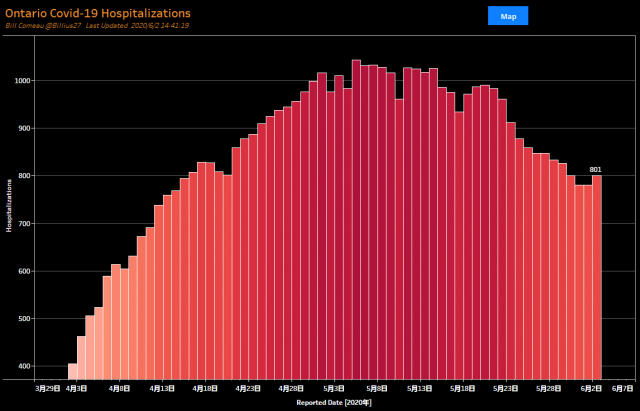640x411 pixels.
Task: Click the 3月29日 date axis label
Action: click(47, 389)
